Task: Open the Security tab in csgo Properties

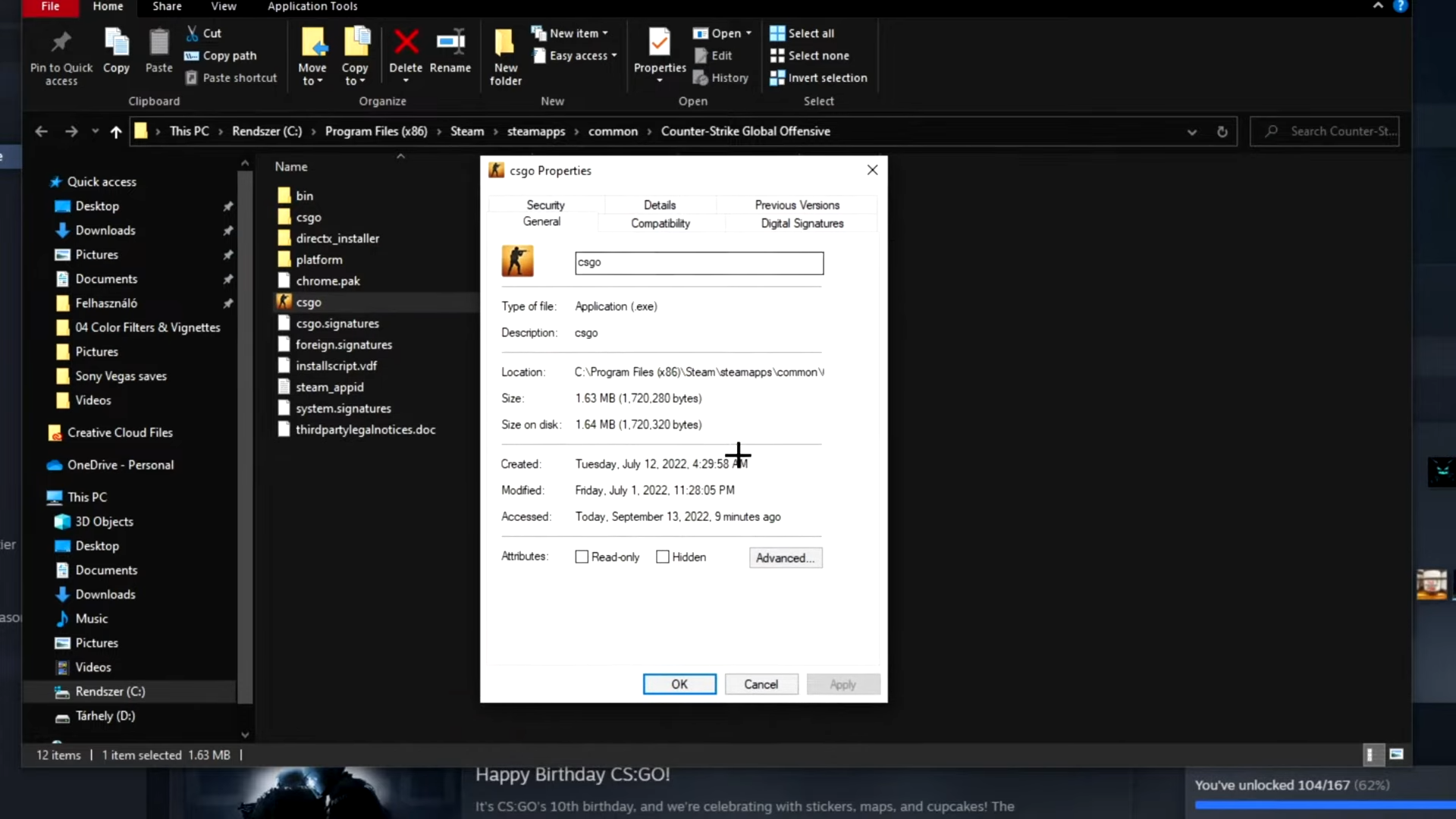Action: (x=545, y=205)
